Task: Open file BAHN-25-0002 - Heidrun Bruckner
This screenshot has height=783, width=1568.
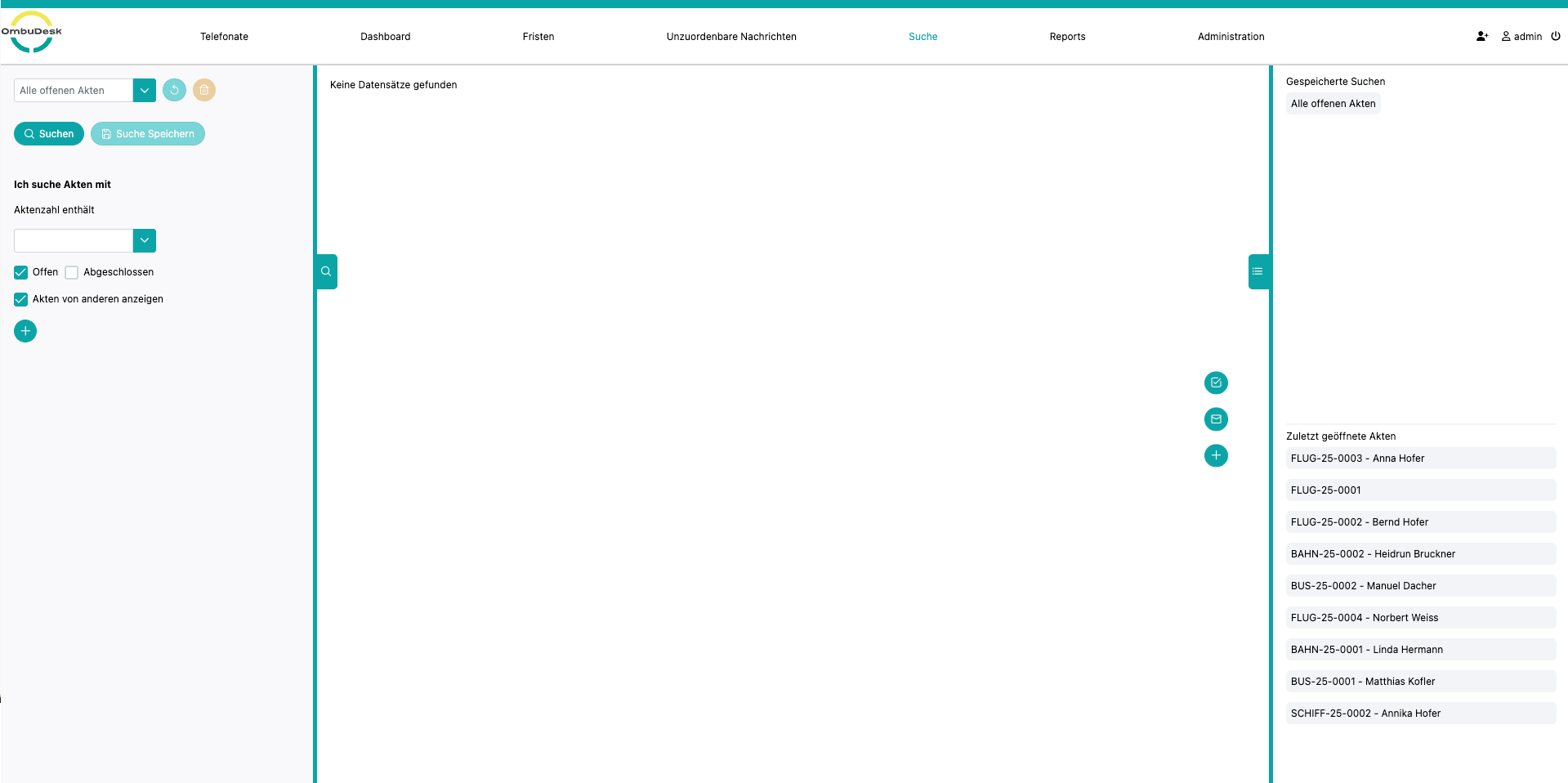Action: 1421,554
